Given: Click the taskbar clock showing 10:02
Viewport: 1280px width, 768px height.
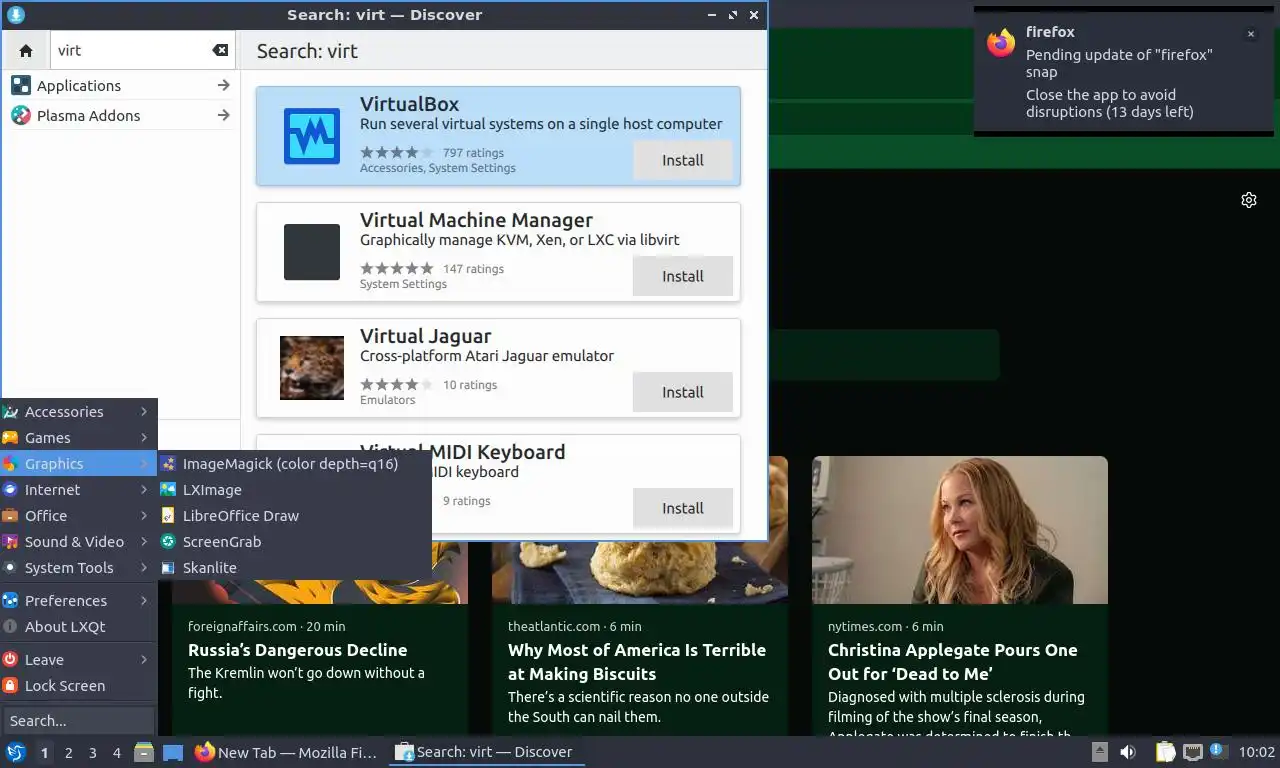Looking at the screenshot, I should [x=1256, y=752].
